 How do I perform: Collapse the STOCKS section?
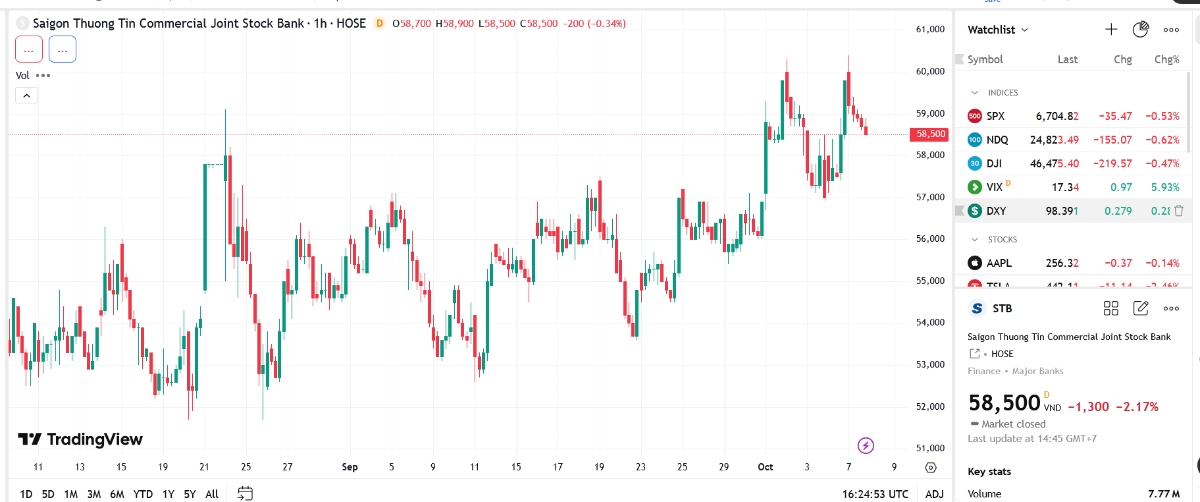(974, 240)
